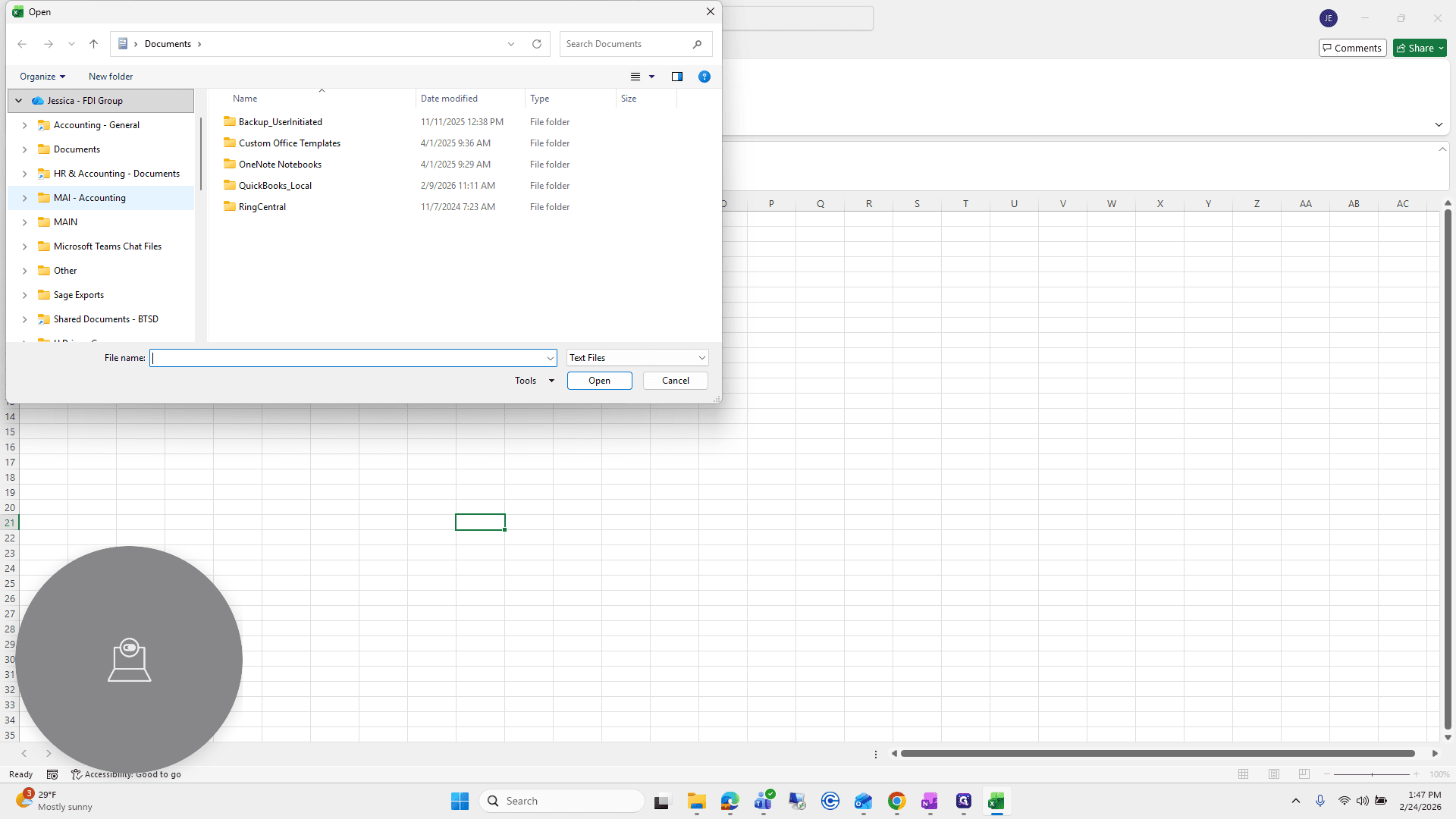This screenshot has height=819, width=1456.
Task: Click the Open button in the dialog
Action: pyautogui.click(x=600, y=381)
